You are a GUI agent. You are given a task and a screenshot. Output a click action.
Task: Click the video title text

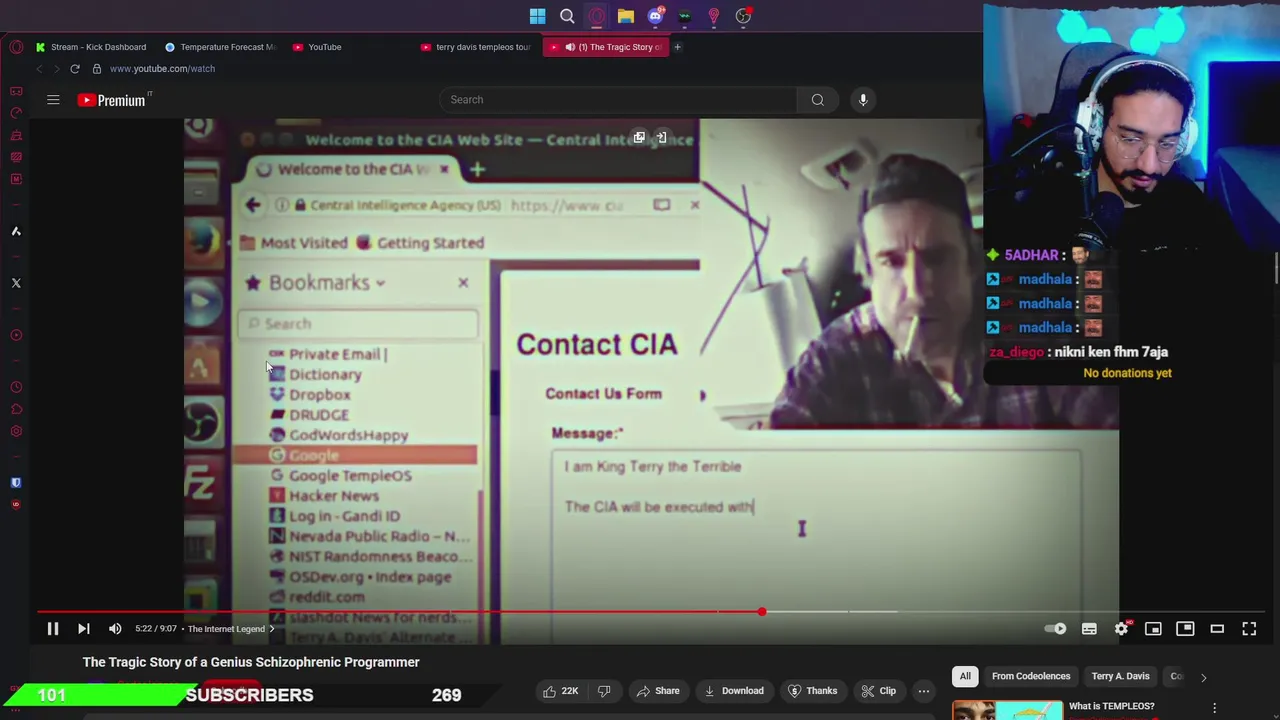[x=251, y=662]
